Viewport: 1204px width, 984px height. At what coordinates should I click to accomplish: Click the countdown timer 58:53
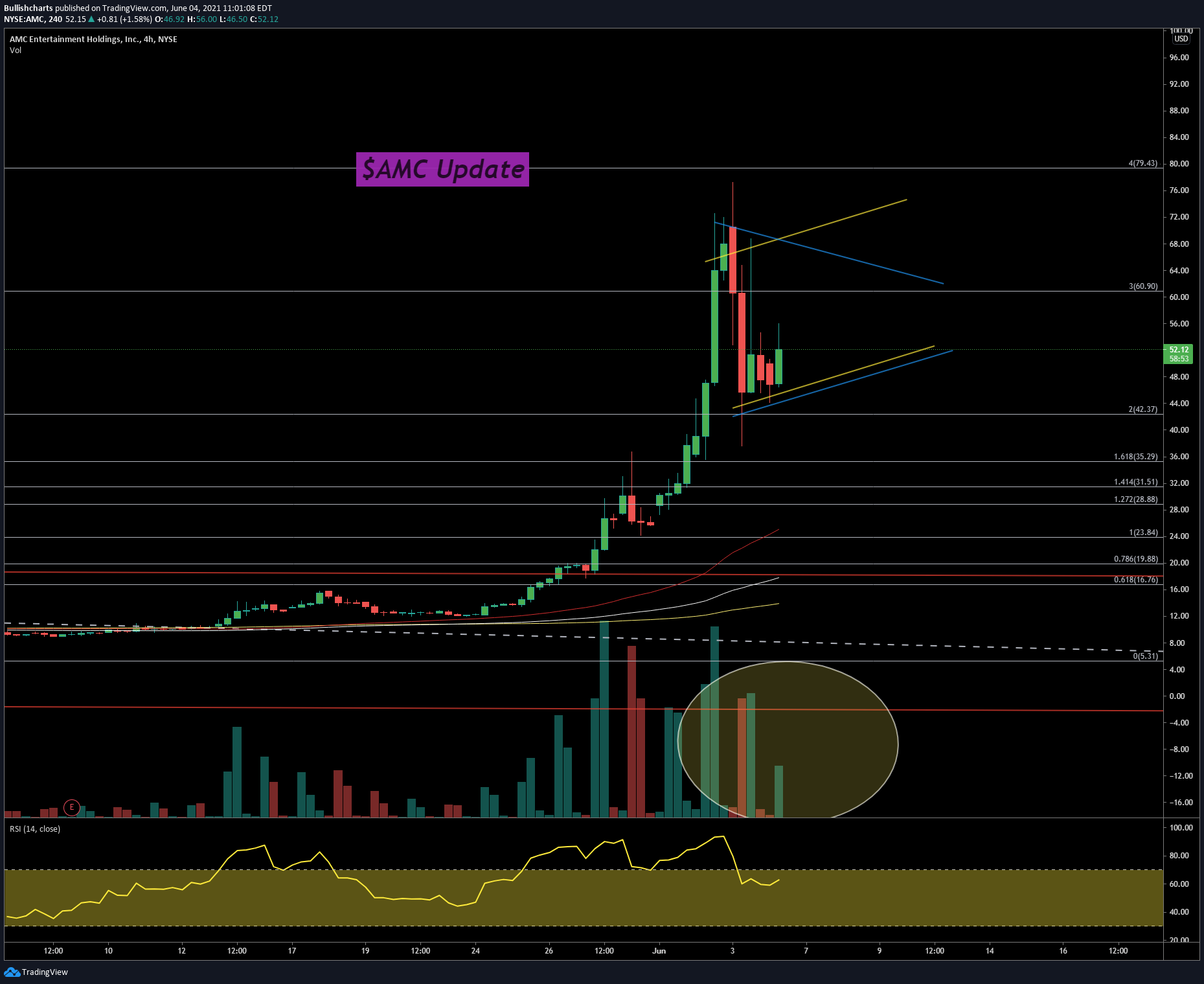click(1179, 359)
